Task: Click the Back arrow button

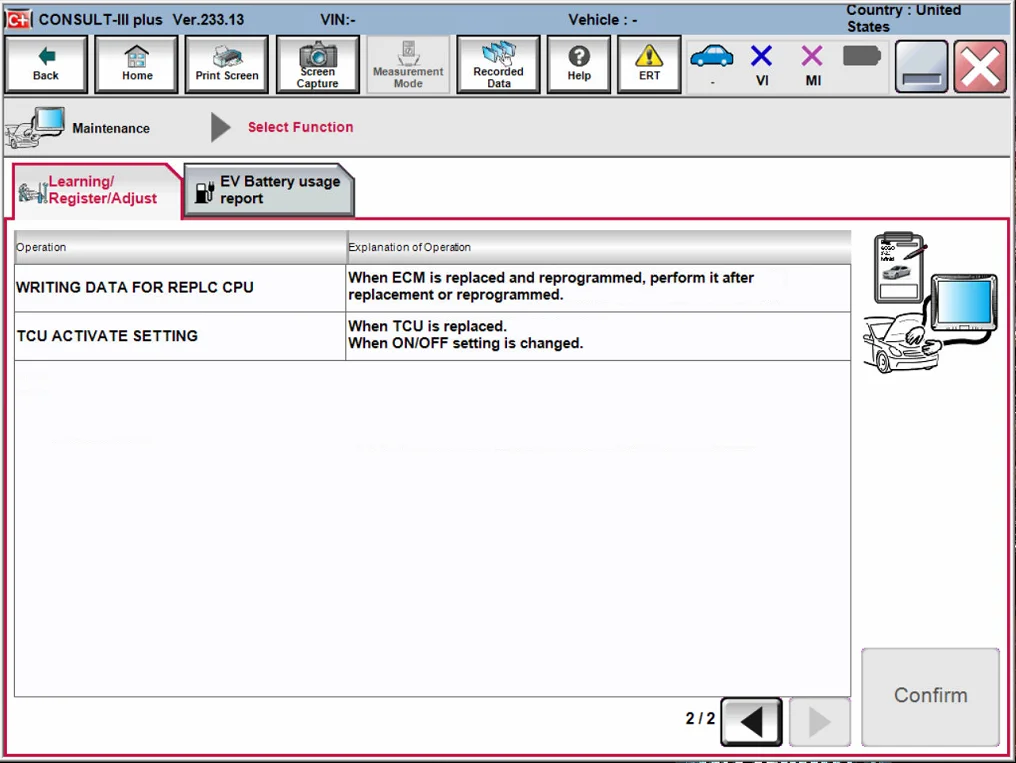Action: 46,65
